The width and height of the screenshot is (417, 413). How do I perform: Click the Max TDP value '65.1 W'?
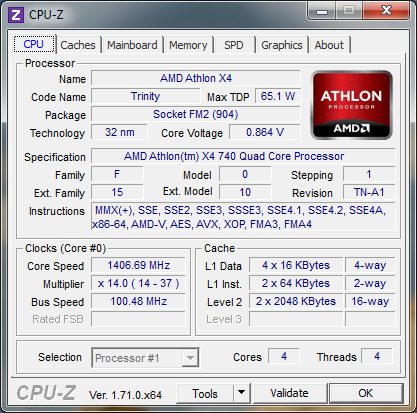coord(278,96)
